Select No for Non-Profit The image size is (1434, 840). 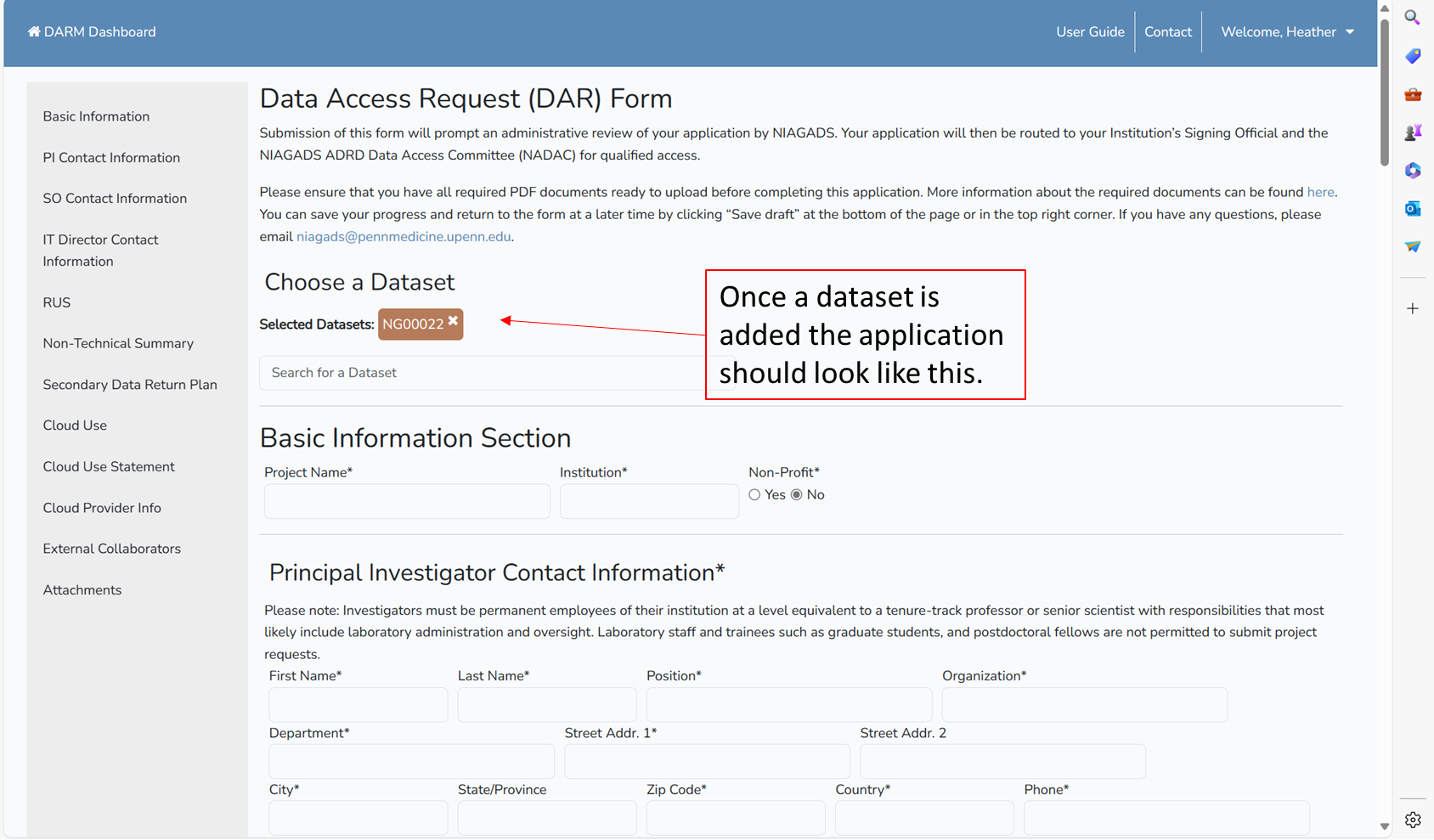pos(796,495)
